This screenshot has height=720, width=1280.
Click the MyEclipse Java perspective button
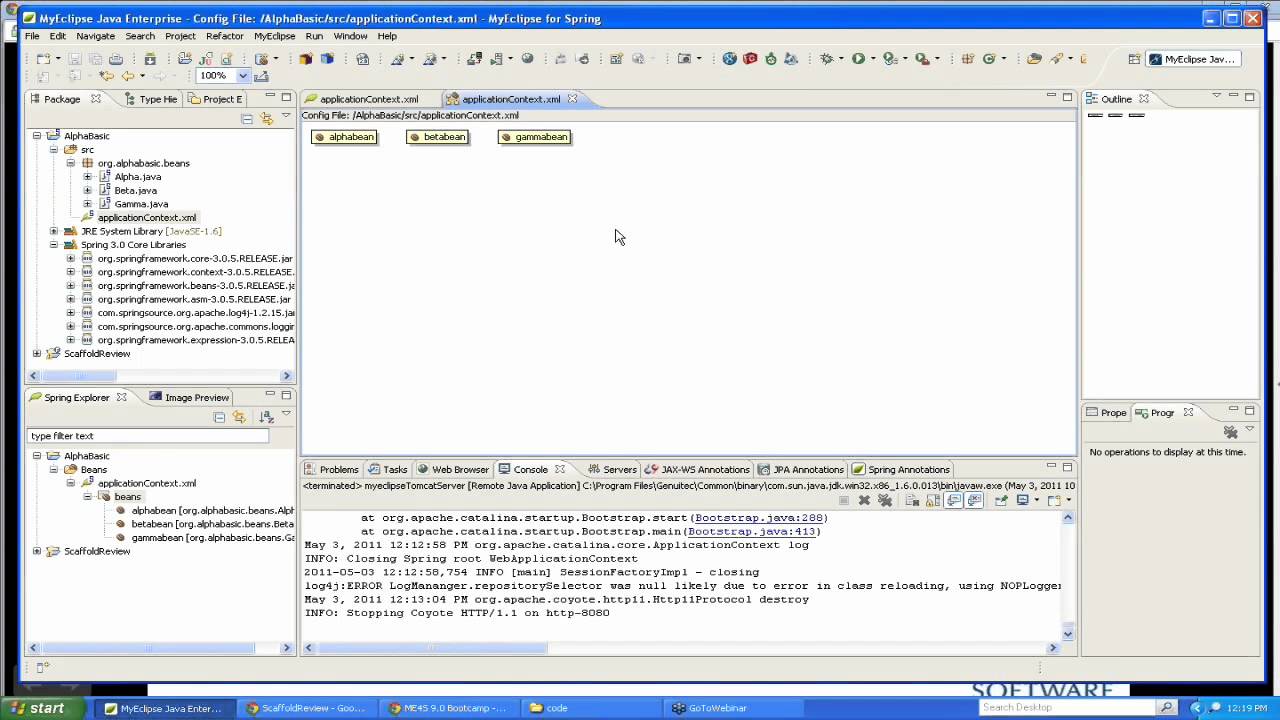point(1192,59)
